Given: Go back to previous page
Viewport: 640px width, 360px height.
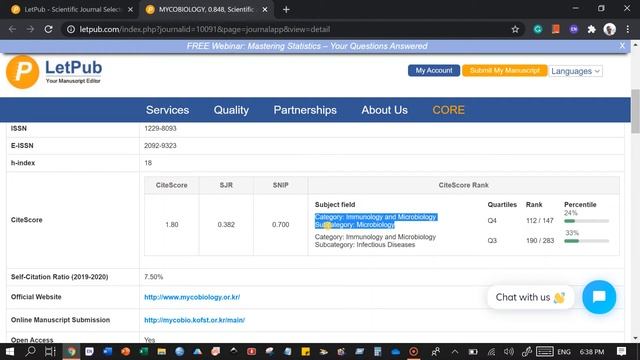Looking at the screenshot, I should [x=12, y=29].
